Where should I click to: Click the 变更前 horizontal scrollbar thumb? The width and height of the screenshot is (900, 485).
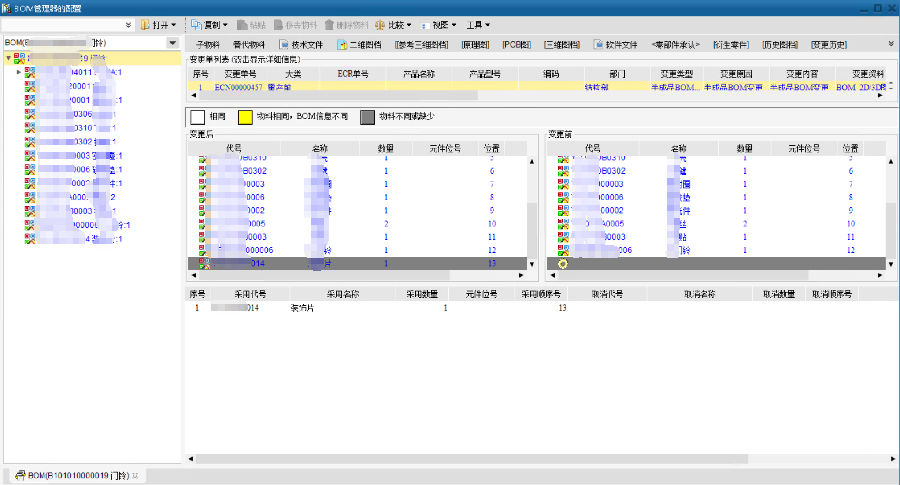tap(683, 276)
